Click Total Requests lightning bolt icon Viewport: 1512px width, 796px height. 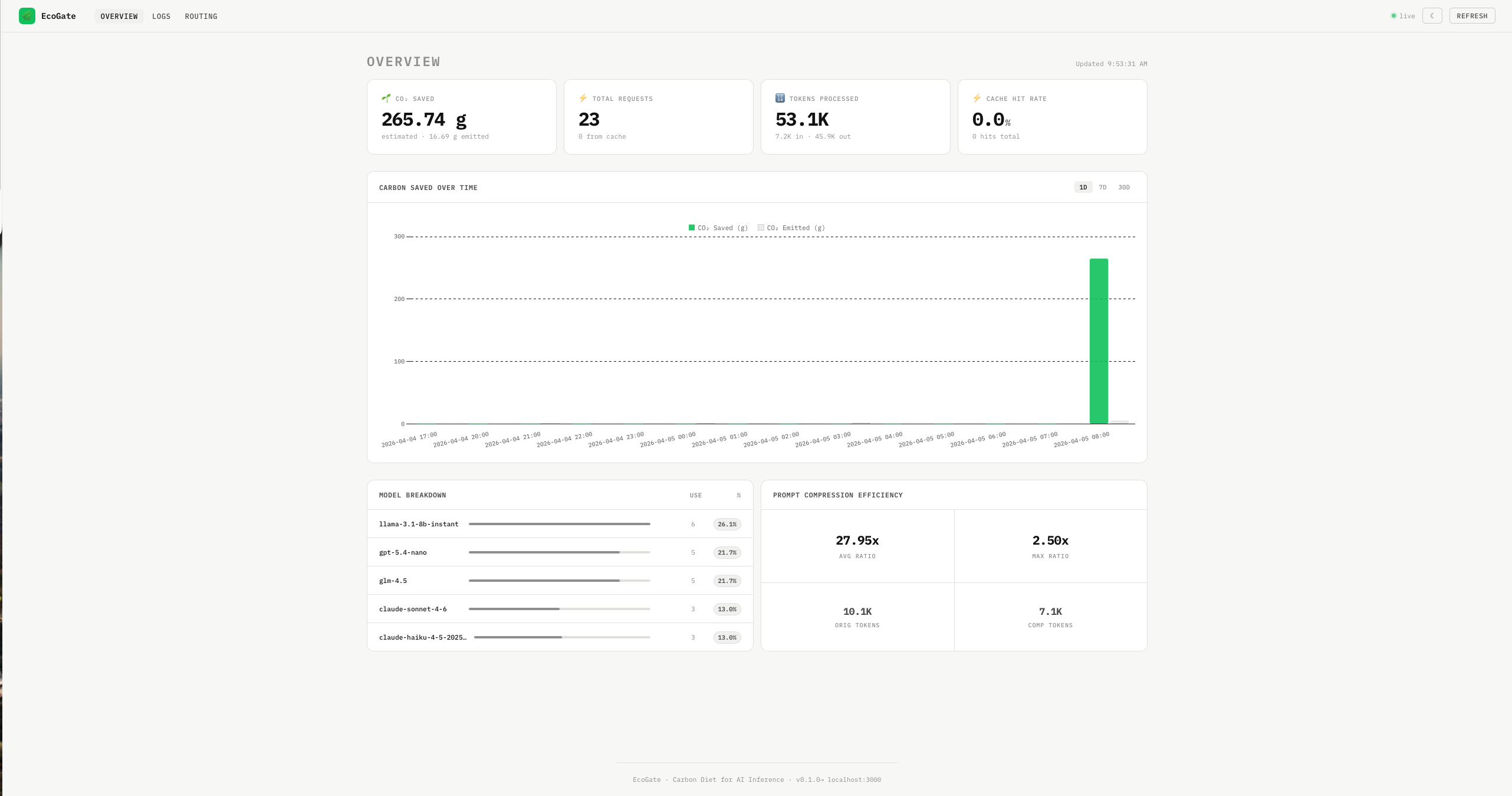coord(583,98)
